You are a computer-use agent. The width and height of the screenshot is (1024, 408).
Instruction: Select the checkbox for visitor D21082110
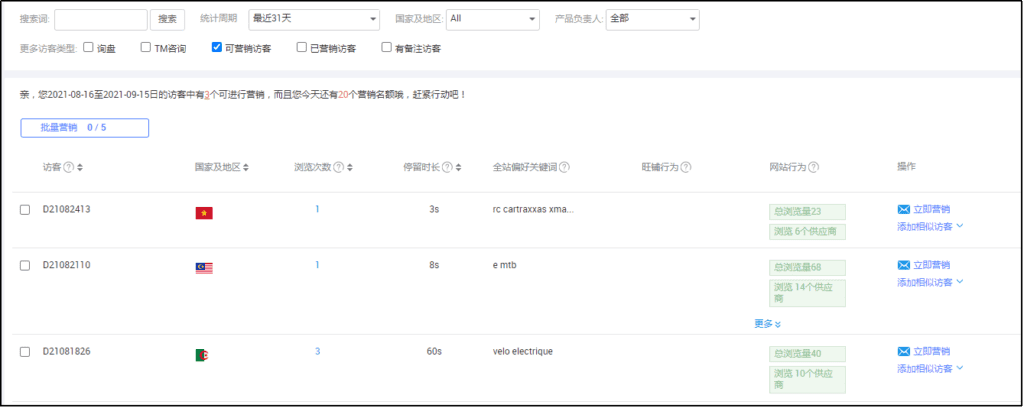click(x=25, y=266)
